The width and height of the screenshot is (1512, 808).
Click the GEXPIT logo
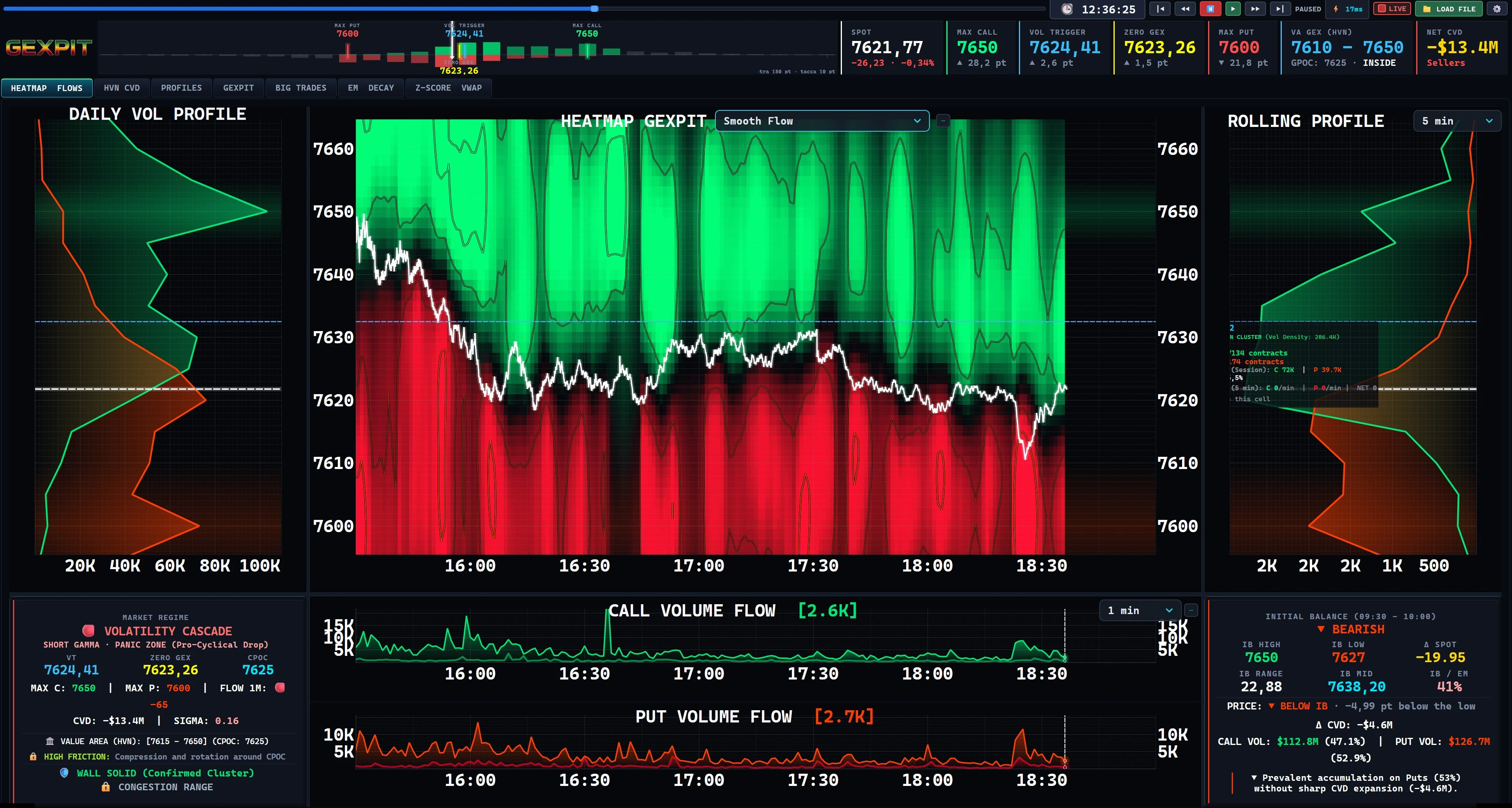coord(49,48)
